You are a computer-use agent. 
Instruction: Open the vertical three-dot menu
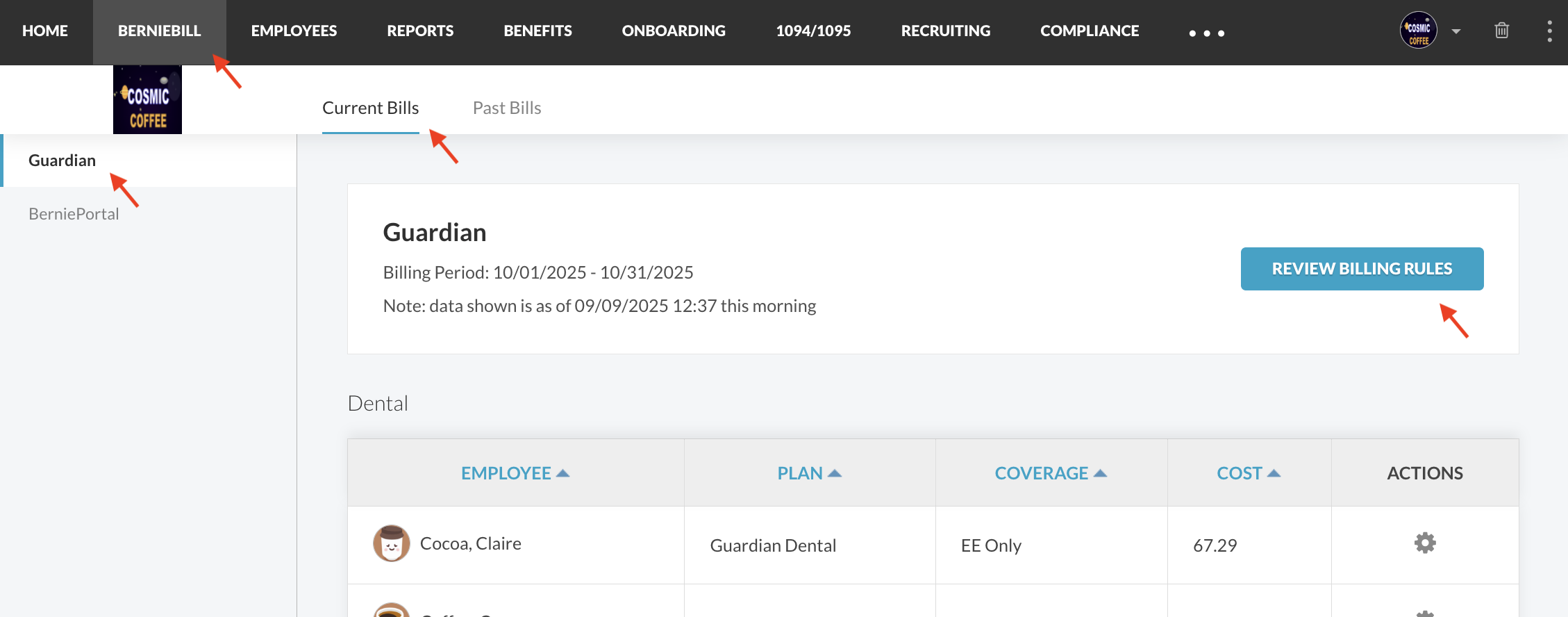pyautogui.click(x=1549, y=31)
